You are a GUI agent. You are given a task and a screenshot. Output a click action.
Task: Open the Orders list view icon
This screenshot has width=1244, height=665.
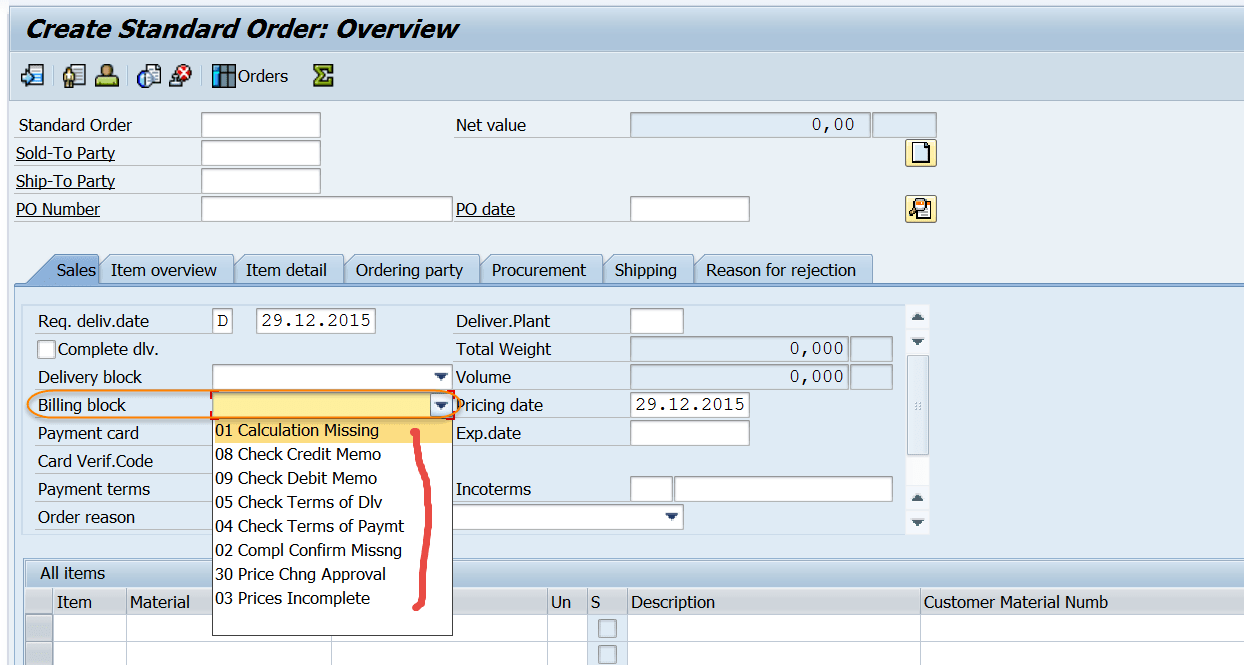coord(222,75)
